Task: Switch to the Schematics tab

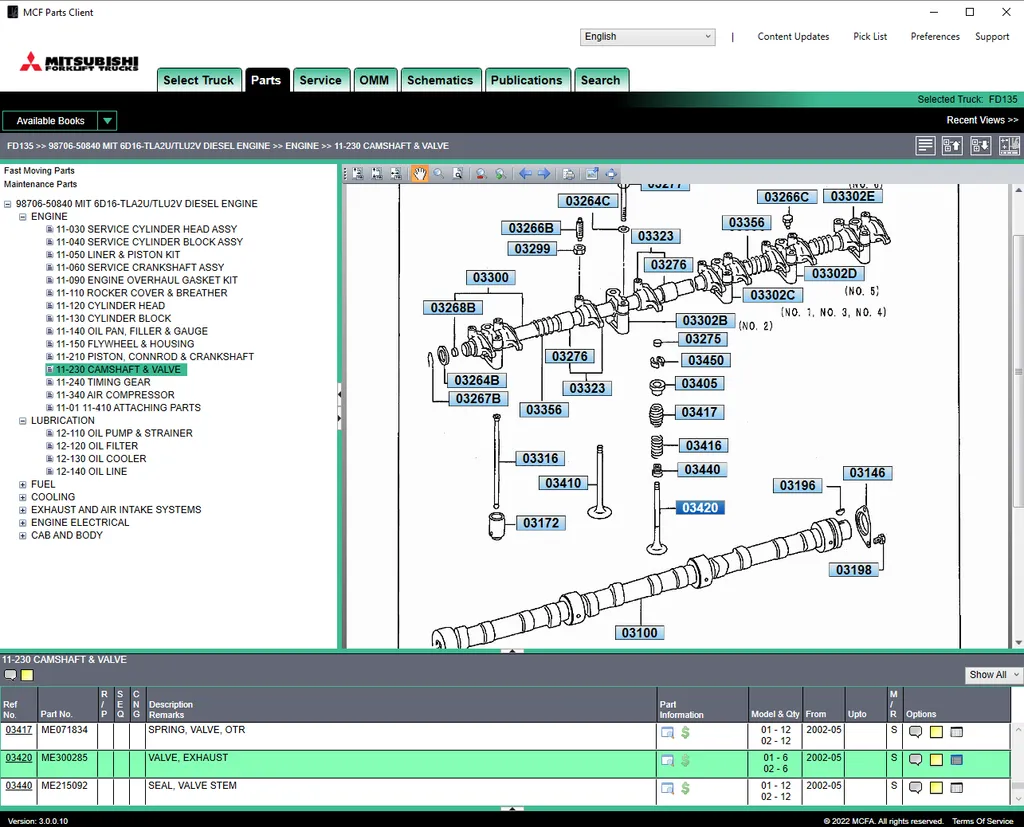Action: 440,80
